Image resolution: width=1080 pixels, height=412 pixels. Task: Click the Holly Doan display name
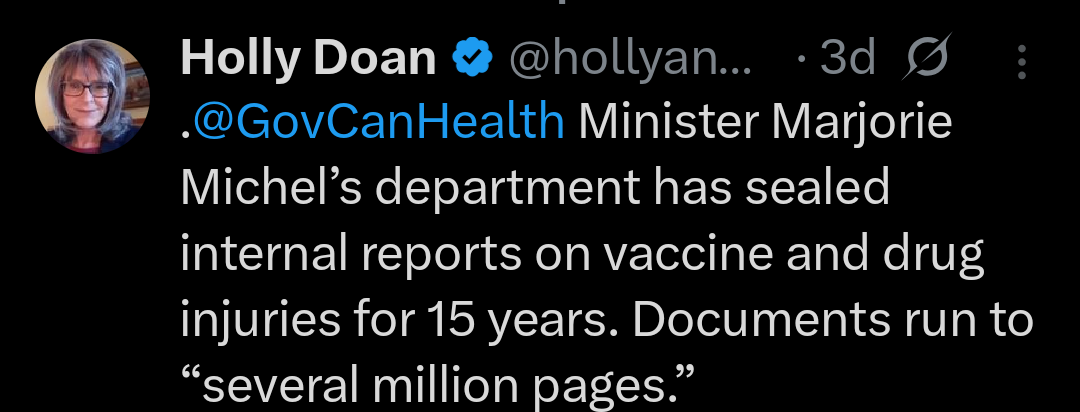(308, 62)
